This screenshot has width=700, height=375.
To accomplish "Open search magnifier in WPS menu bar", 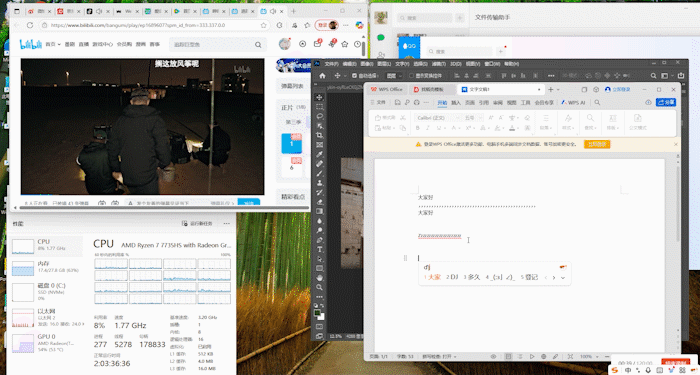I will pos(597,103).
